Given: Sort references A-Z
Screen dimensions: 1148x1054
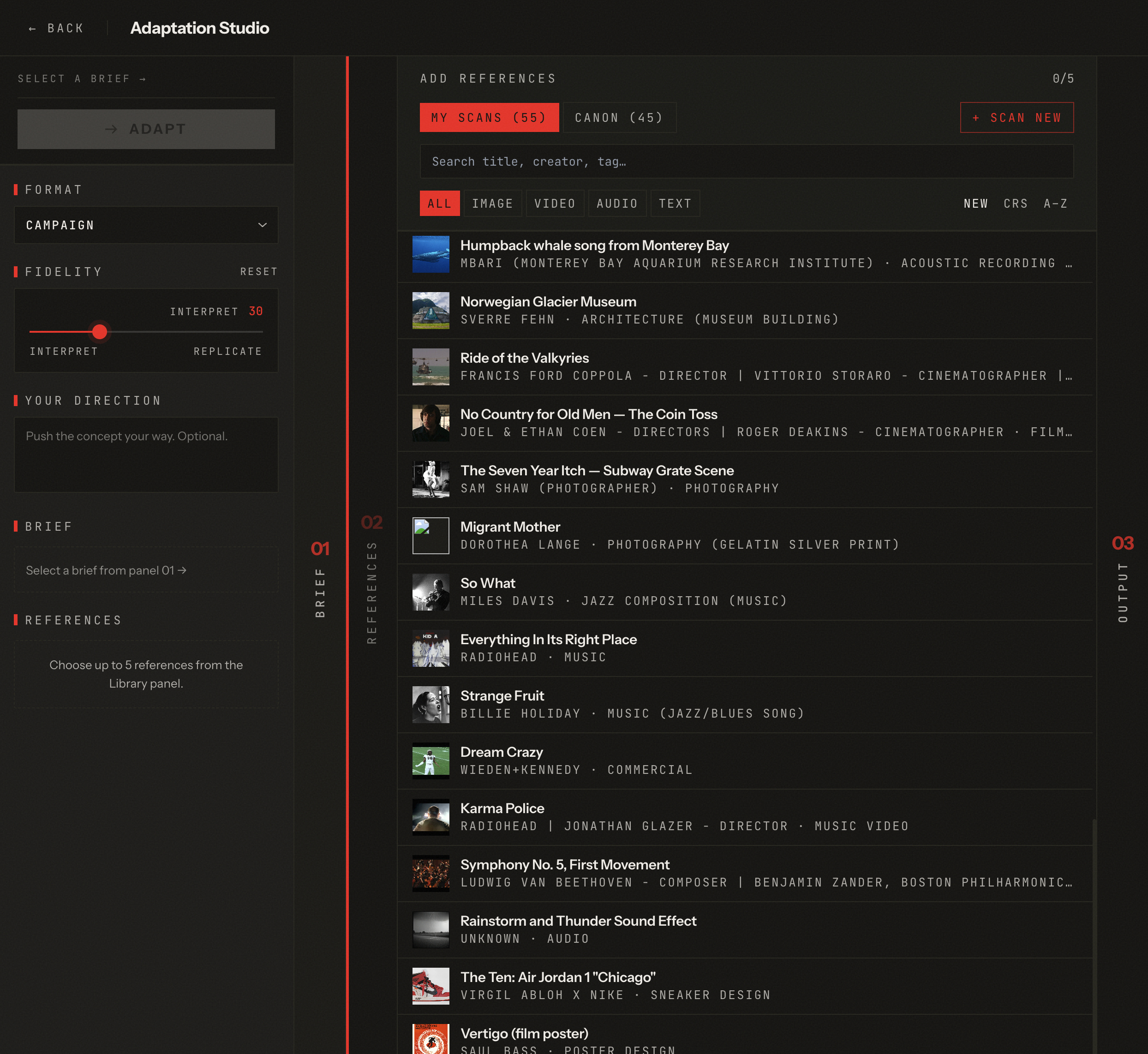Looking at the screenshot, I should 1056,204.
